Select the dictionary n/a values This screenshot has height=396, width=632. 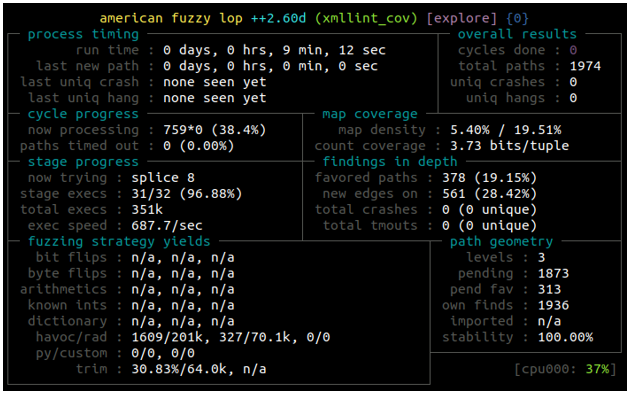coord(183,321)
